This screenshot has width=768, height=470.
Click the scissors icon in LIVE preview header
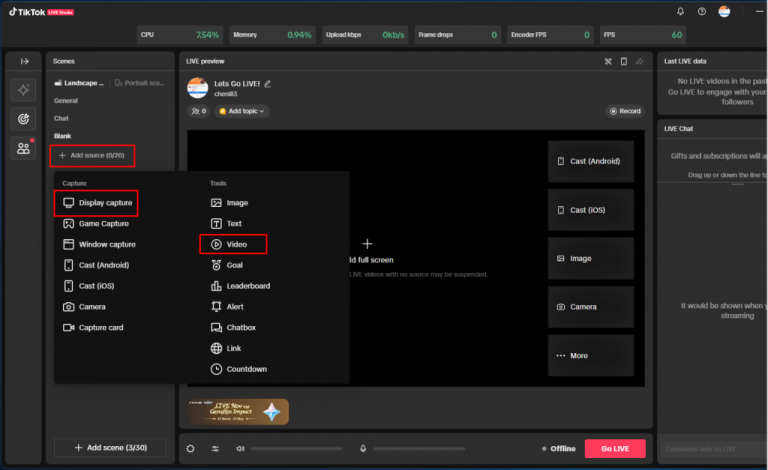[608, 61]
